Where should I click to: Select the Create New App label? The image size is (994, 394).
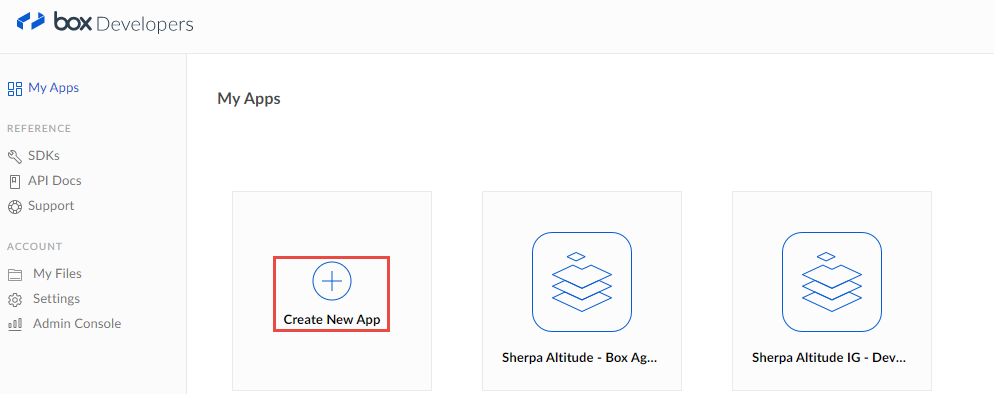pos(332,320)
